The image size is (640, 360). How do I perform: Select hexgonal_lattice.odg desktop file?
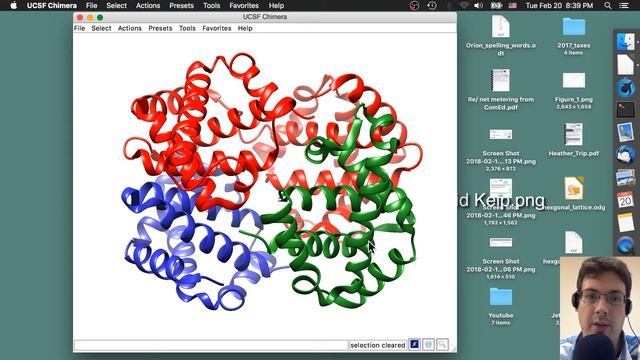tap(573, 193)
